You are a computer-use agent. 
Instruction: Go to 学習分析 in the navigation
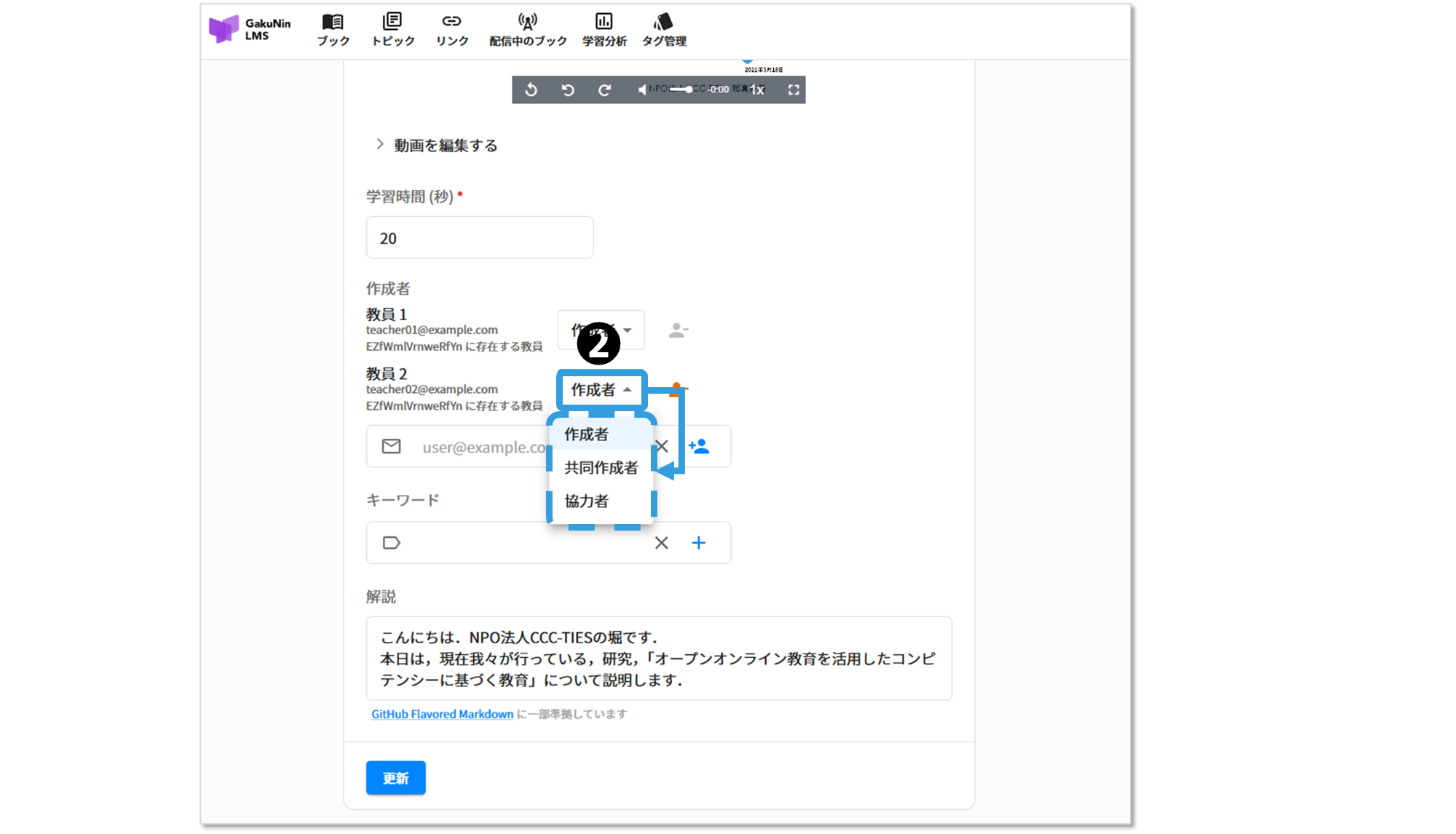point(604,30)
